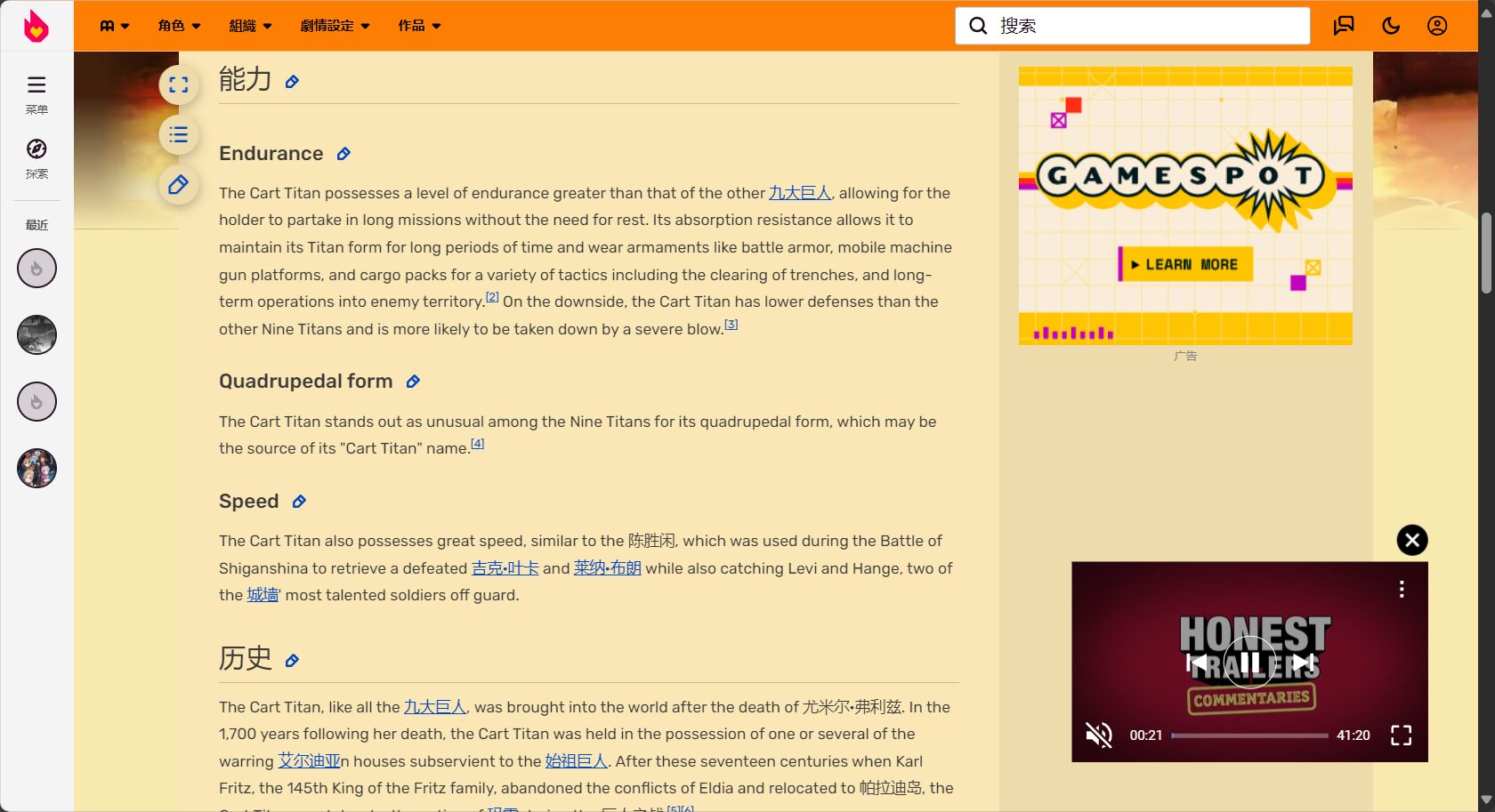The image size is (1495, 812).
Task: Open the sidebar menu hamburger icon
Action: tap(36, 85)
